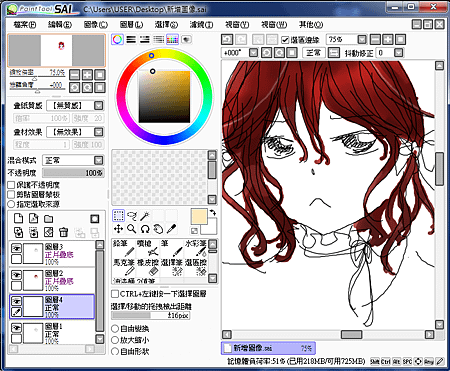
Task: Select the rotate canvas tool
Action: [x=145, y=229]
